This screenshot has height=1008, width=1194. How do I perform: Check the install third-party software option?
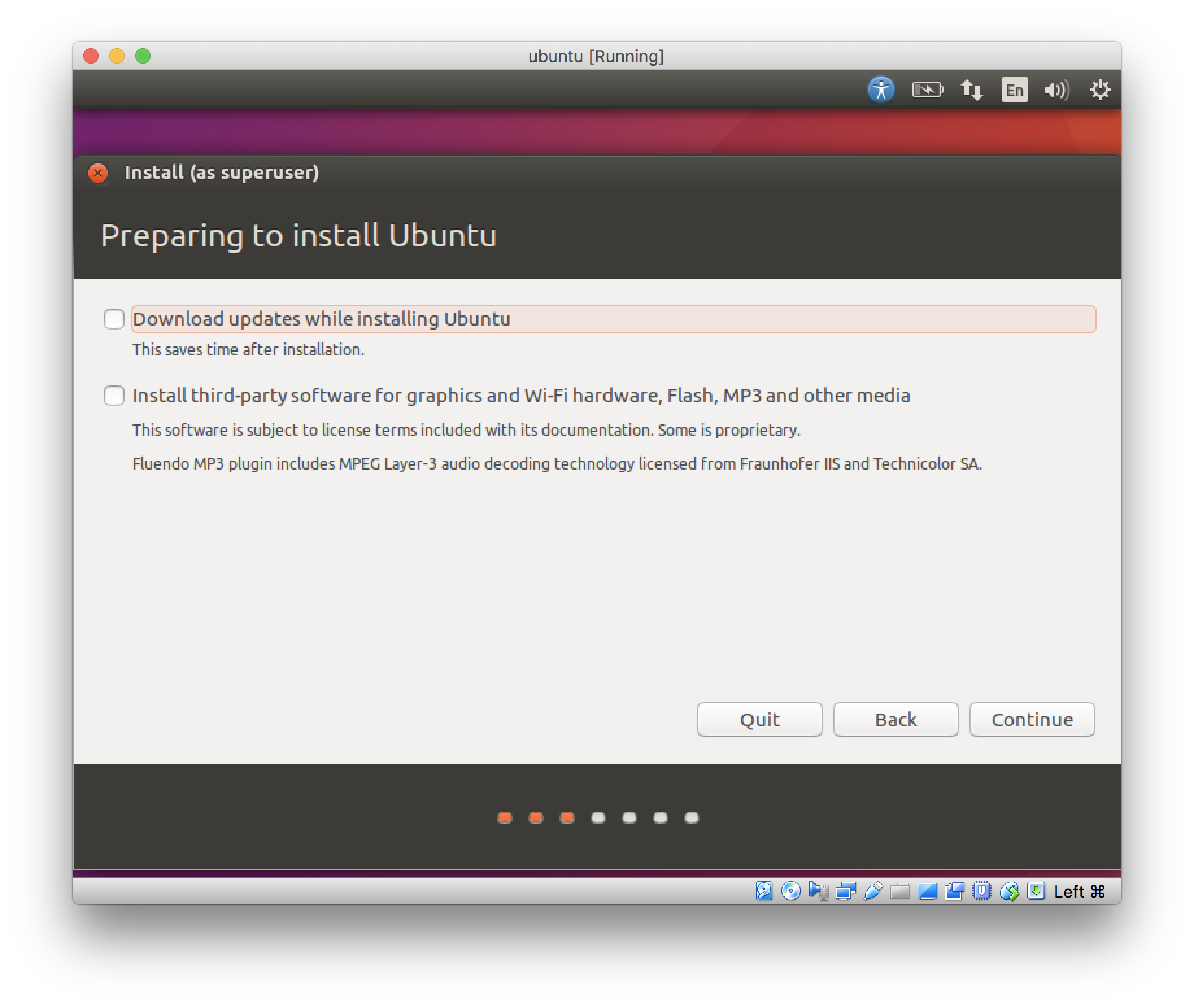pos(114,396)
